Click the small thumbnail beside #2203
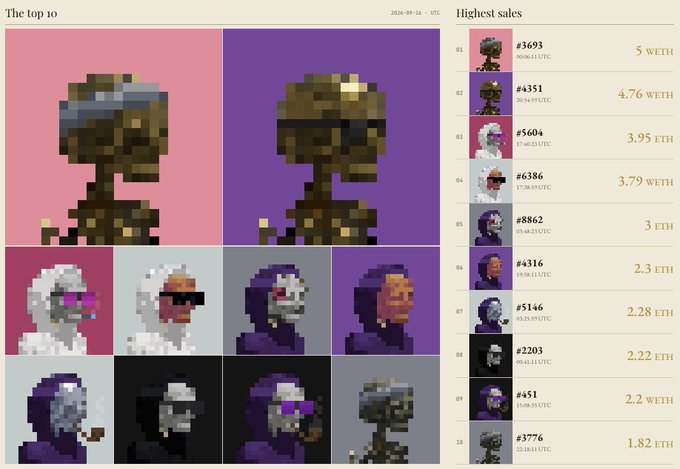Screen dimensions: 680x469 [490, 355]
